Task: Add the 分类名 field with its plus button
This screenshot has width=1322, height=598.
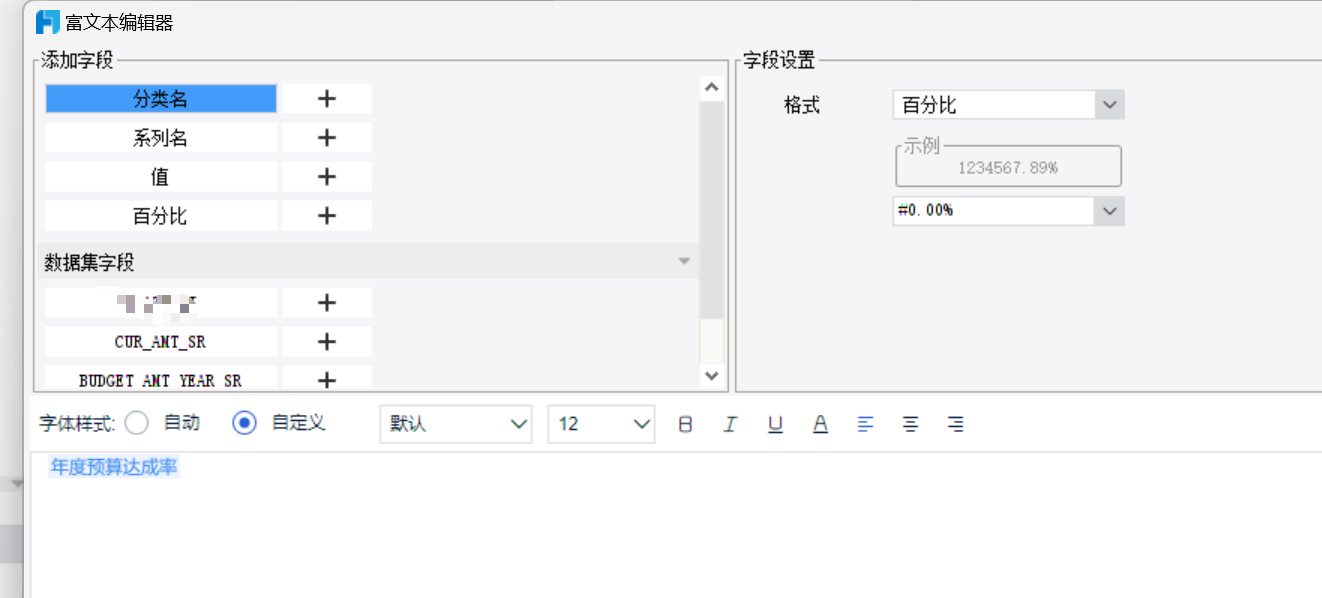Action: point(327,99)
